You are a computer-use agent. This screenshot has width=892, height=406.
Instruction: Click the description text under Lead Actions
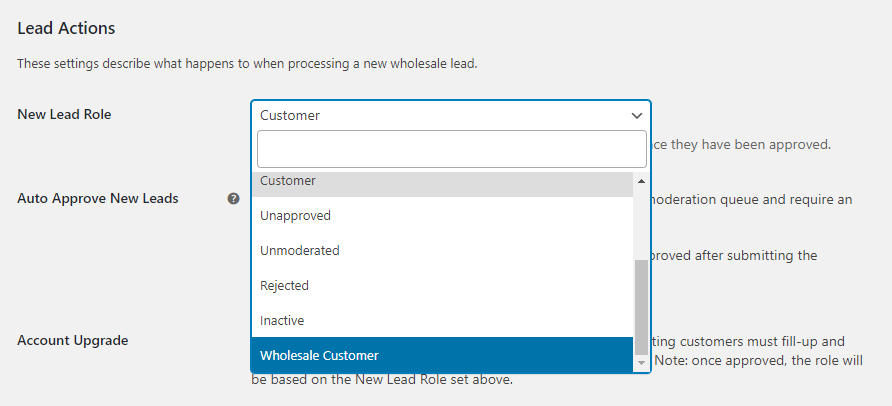[247, 65]
